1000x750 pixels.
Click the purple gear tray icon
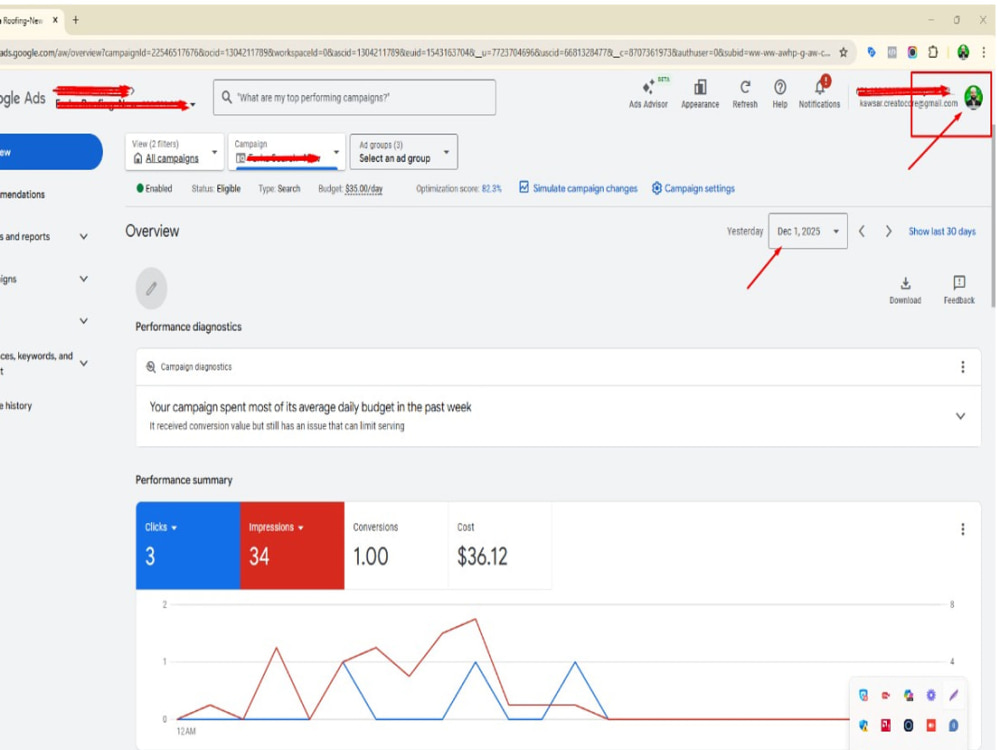click(931, 695)
